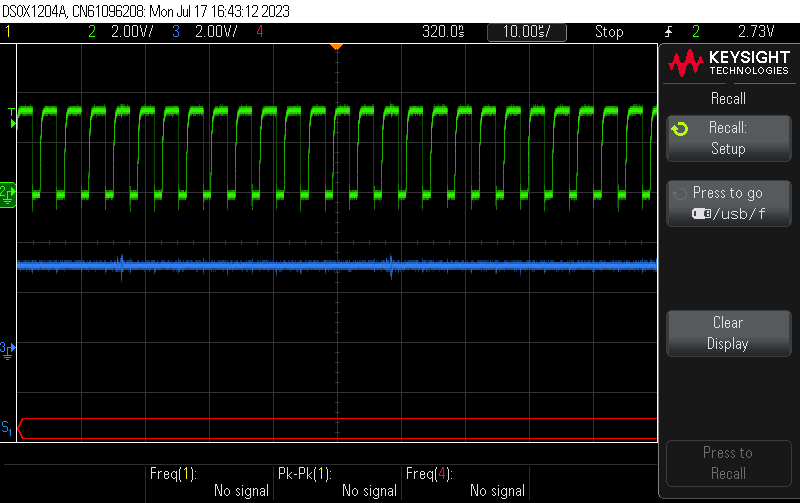Screen dimensions: 800x503
Task: Click the Recall Setup softkey
Action: pos(729,138)
